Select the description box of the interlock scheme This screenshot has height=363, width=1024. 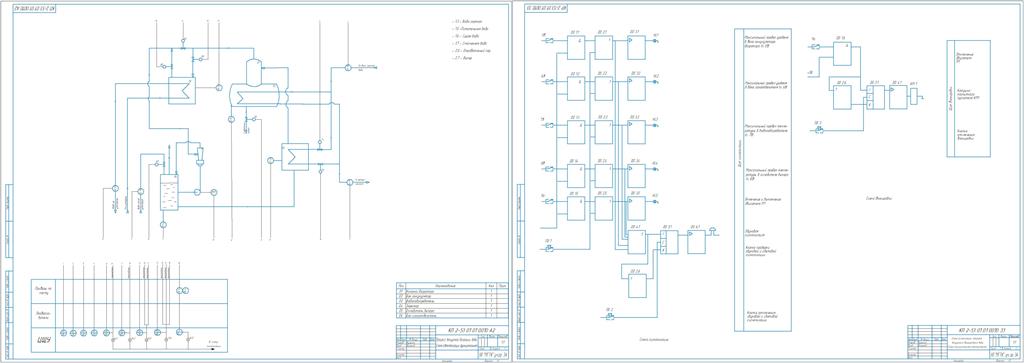[x=968, y=99]
